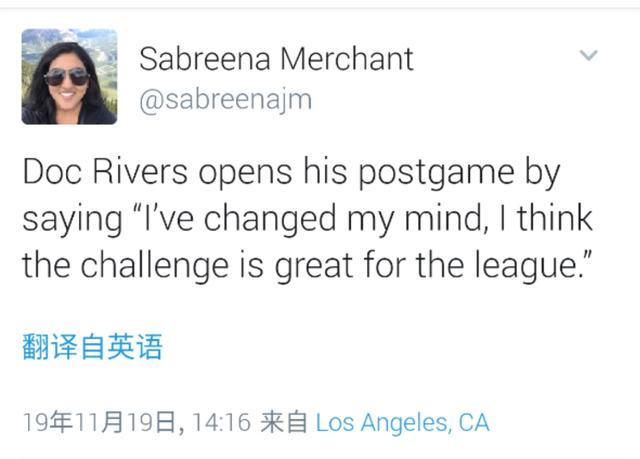Open the 19年11月19日 date stamp
This screenshot has height=459, width=640.
(x=100, y=423)
